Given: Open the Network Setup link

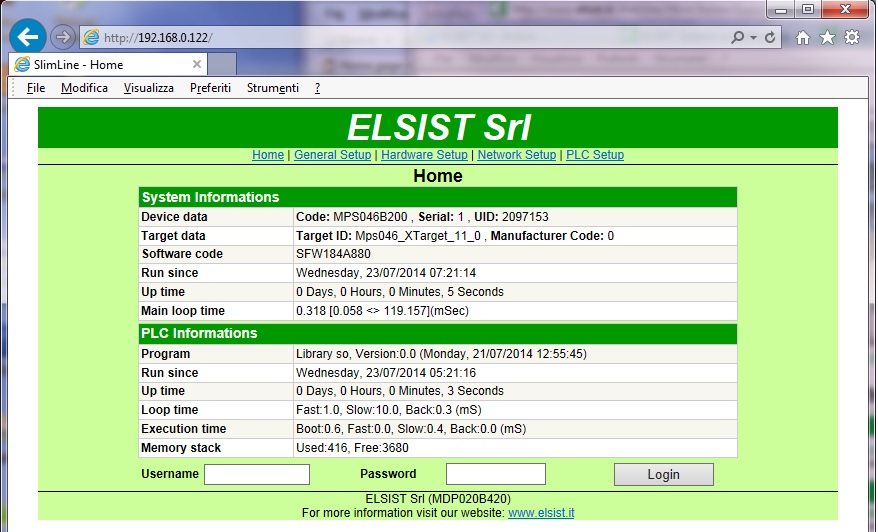Looking at the screenshot, I should point(517,155).
